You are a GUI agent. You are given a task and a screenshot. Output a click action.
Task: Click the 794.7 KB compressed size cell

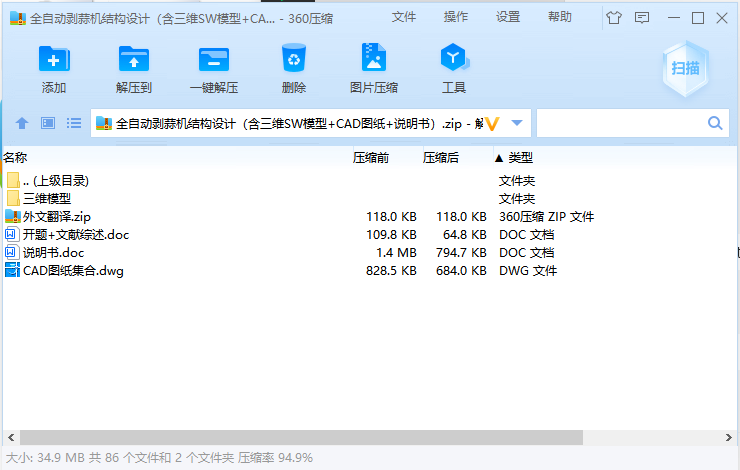point(461,253)
